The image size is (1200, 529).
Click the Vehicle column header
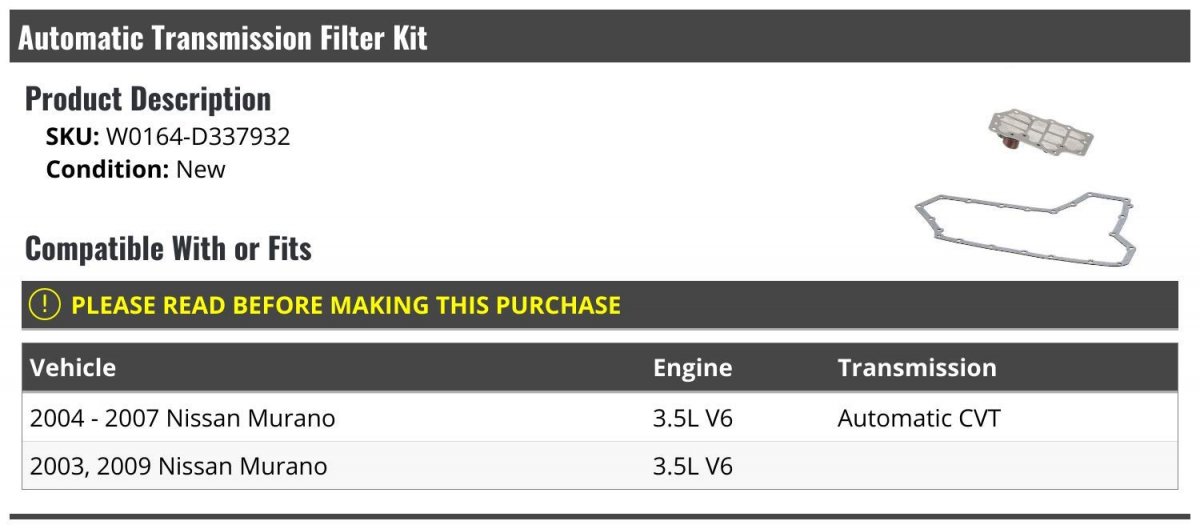coord(73,367)
